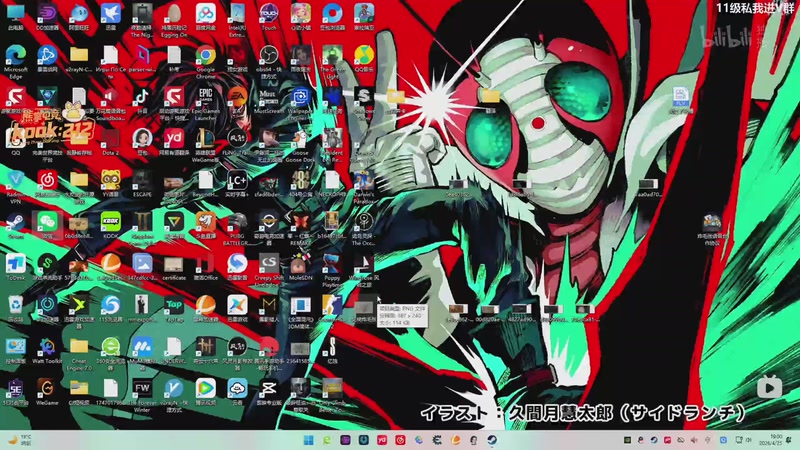Open the PUBG BATTLEGROUNDS shortcut
This screenshot has width=800, height=450.
pos(237,222)
